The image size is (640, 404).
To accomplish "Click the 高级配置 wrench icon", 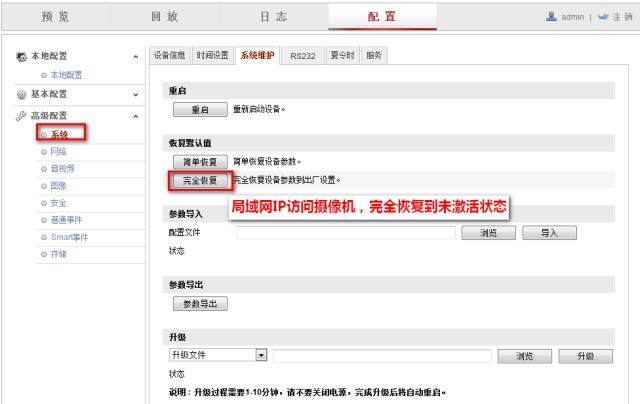I will click(22, 115).
